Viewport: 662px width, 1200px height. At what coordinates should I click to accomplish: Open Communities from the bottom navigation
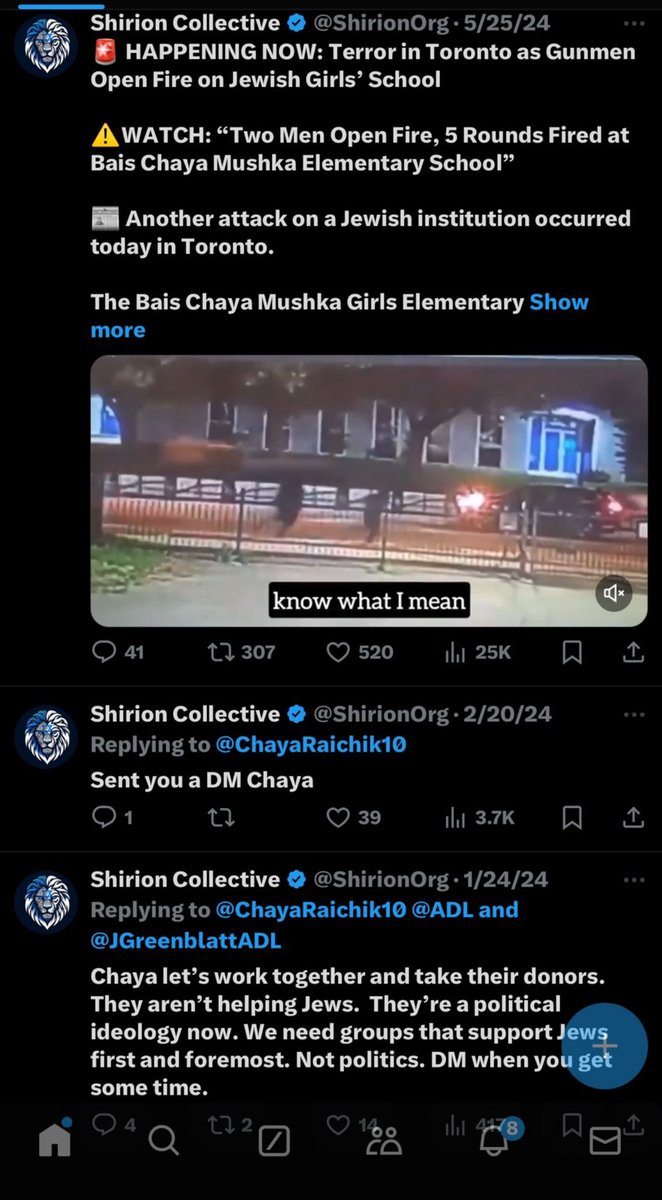[384, 1140]
